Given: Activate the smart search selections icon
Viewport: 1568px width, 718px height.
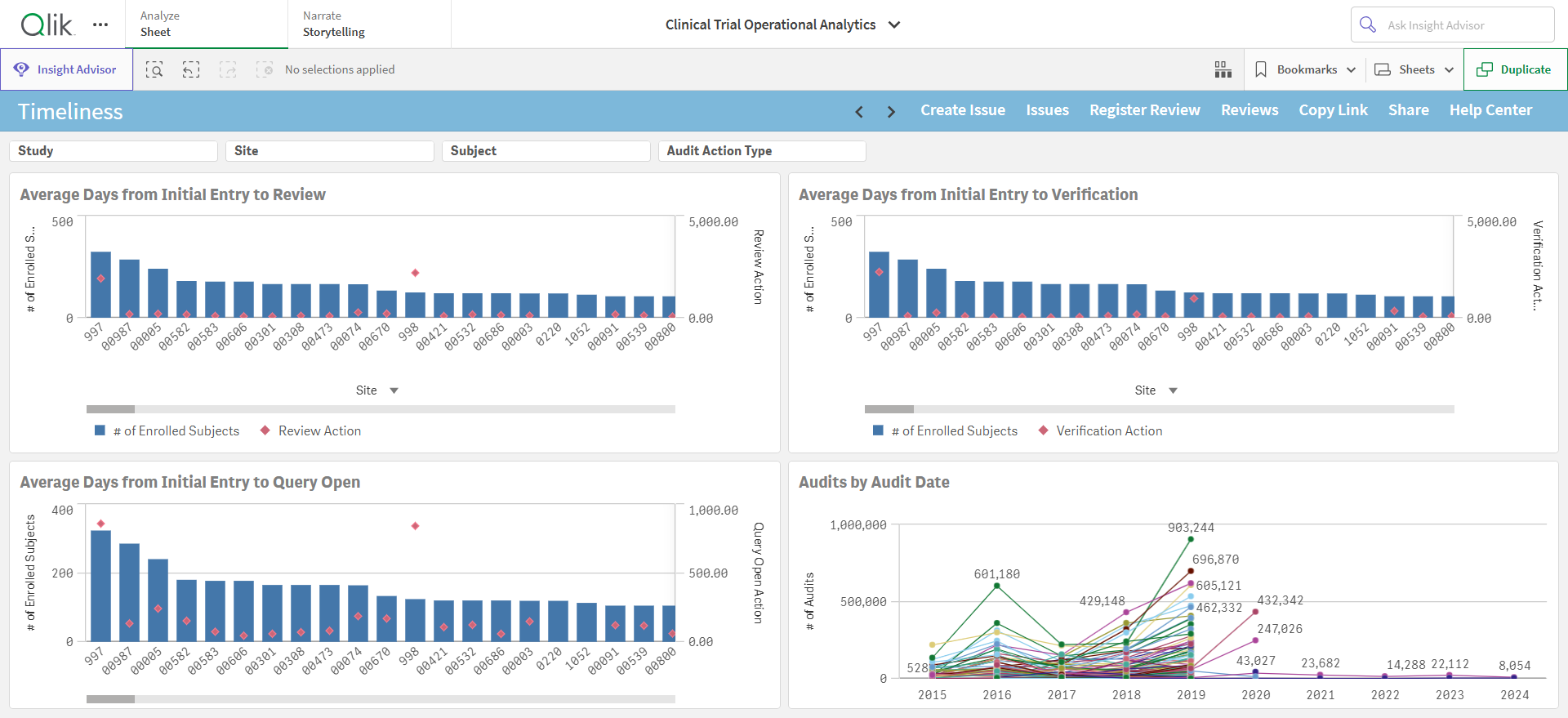Looking at the screenshot, I should click(154, 69).
